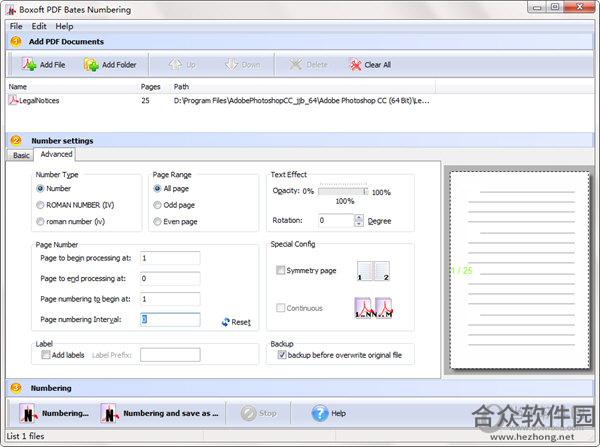Click the Stop button
The image size is (600, 447).
[258, 413]
